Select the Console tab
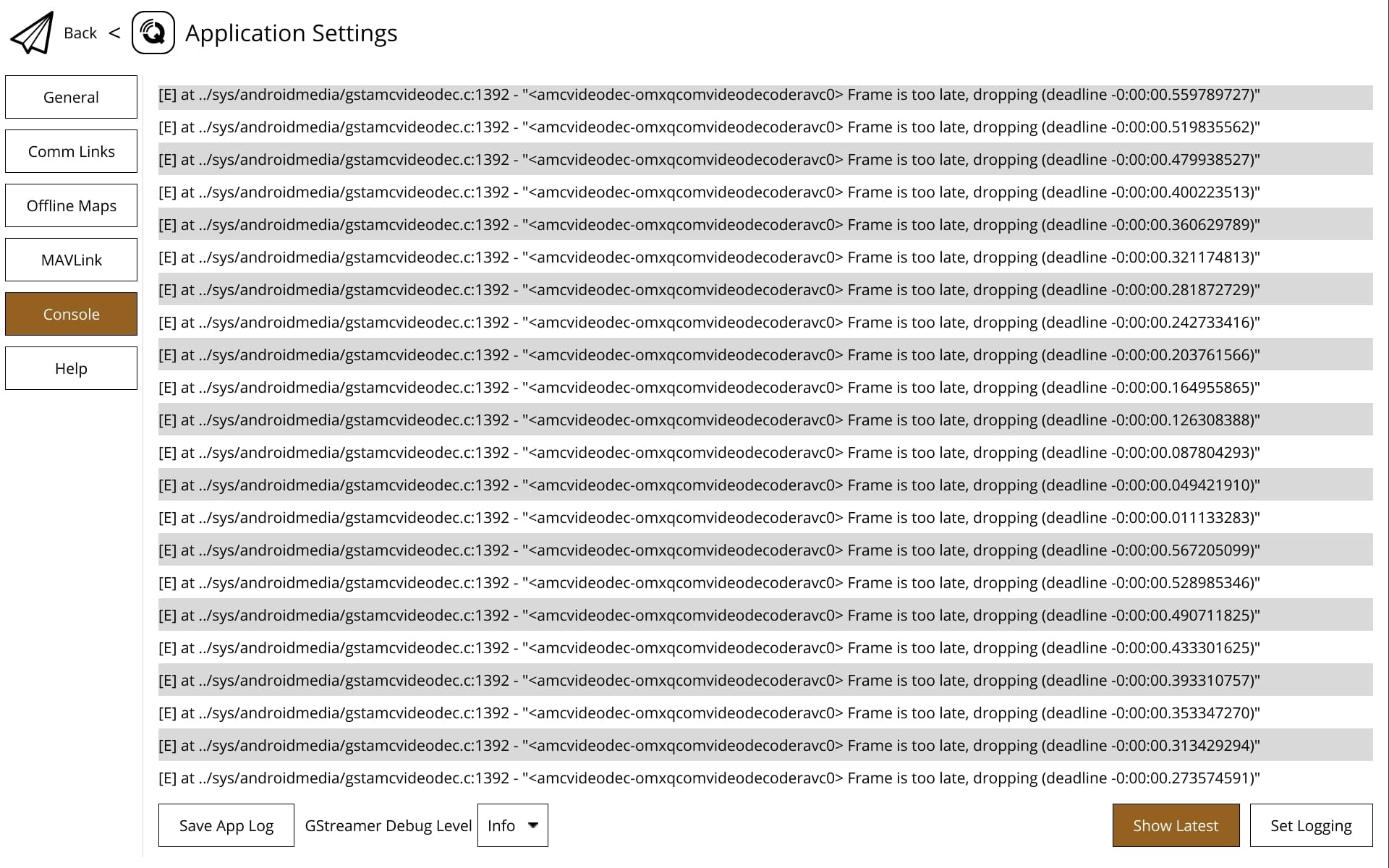The height and width of the screenshot is (868, 1389). 71,314
